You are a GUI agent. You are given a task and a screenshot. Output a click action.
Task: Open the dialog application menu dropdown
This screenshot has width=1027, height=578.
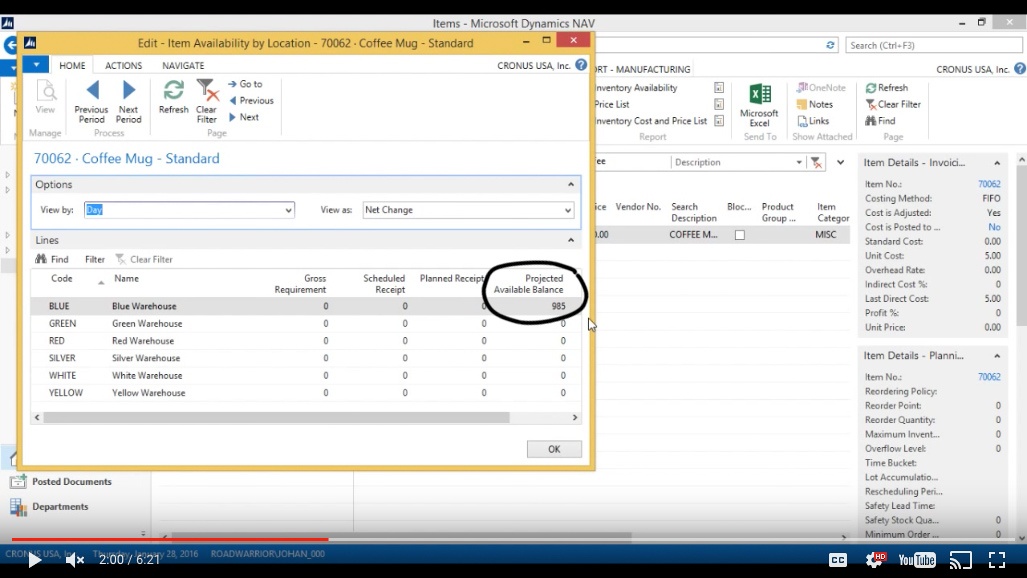36,65
